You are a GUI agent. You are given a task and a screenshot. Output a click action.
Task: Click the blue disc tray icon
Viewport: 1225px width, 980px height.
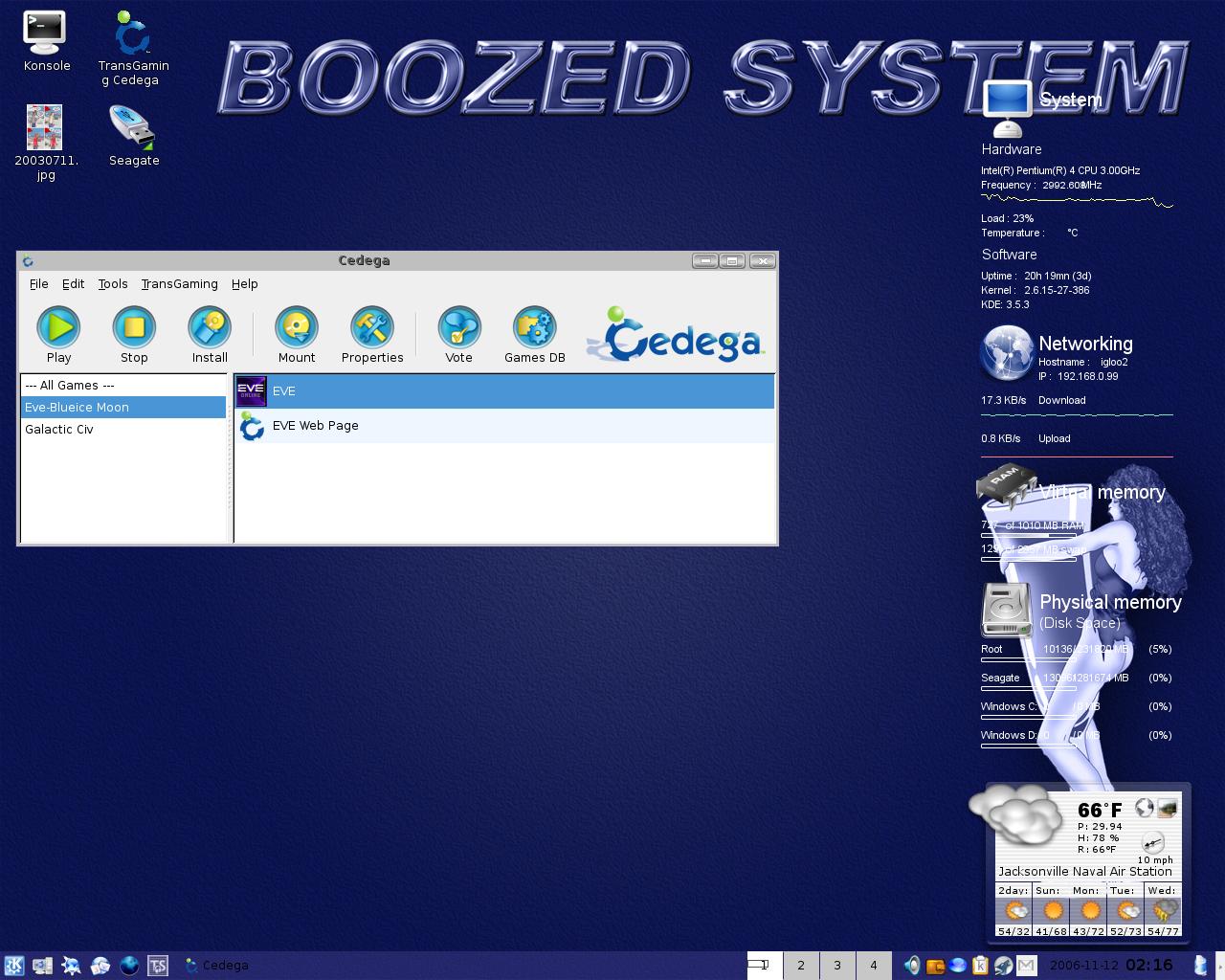click(x=957, y=966)
